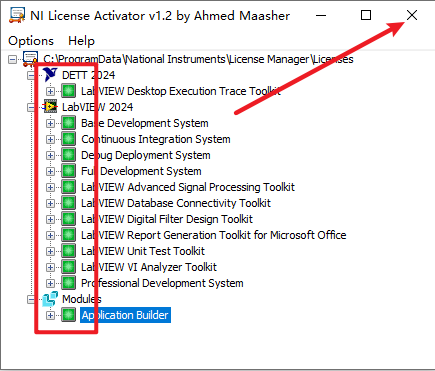This screenshot has height=371, width=435.
Task: Select LabVIEW Digital Filter Design Toolkit item
Action: pos(167,219)
